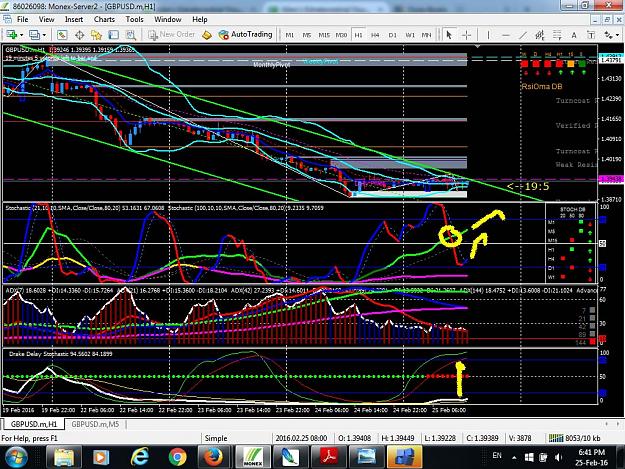
Task: Open the New Chart dropdown arrow
Action: (x=21, y=35)
